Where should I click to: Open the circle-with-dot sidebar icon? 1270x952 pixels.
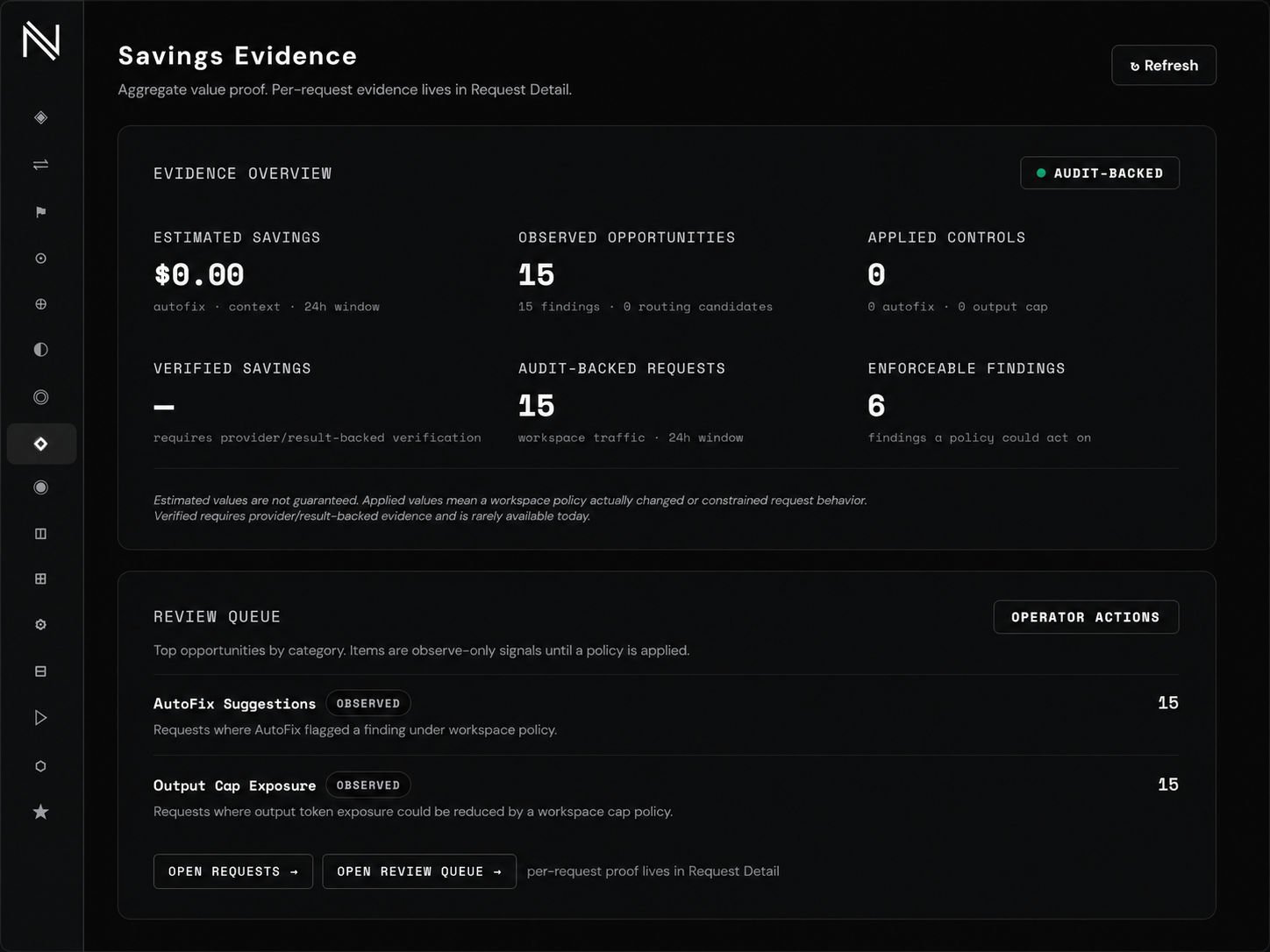[40, 259]
